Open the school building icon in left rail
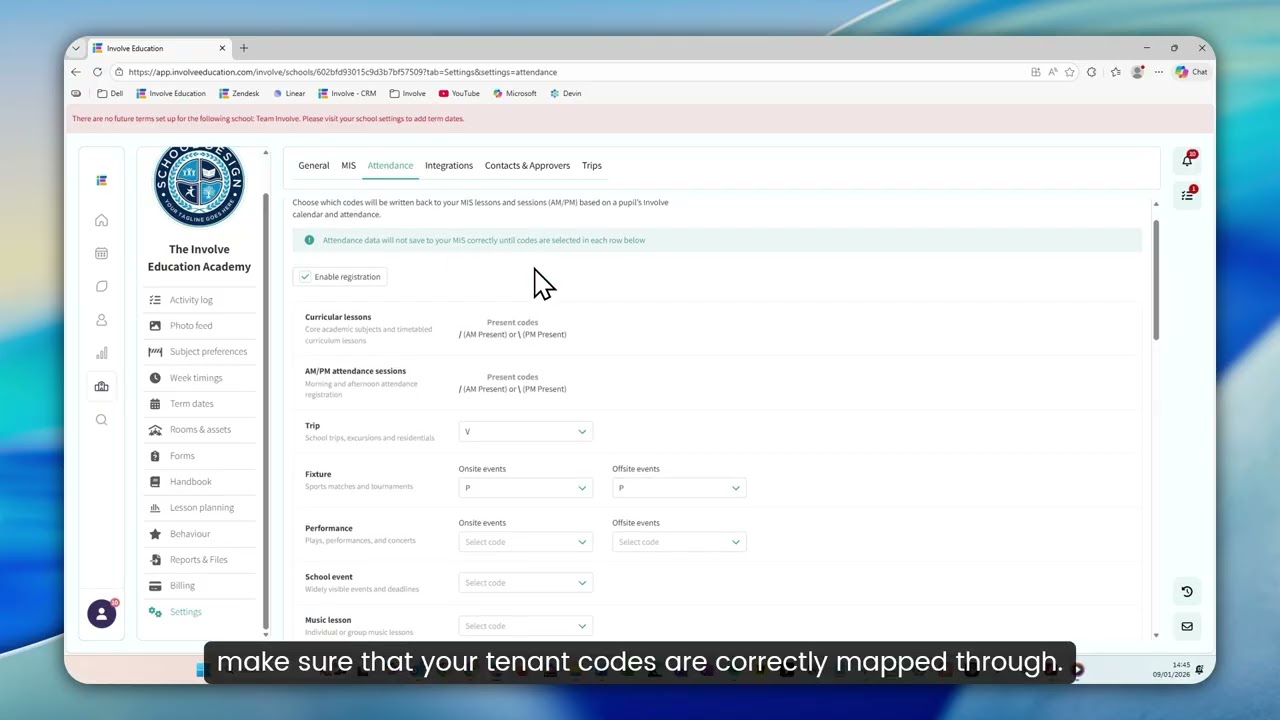This screenshot has width=1280, height=720. pyautogui.click(x=101, y=386)
